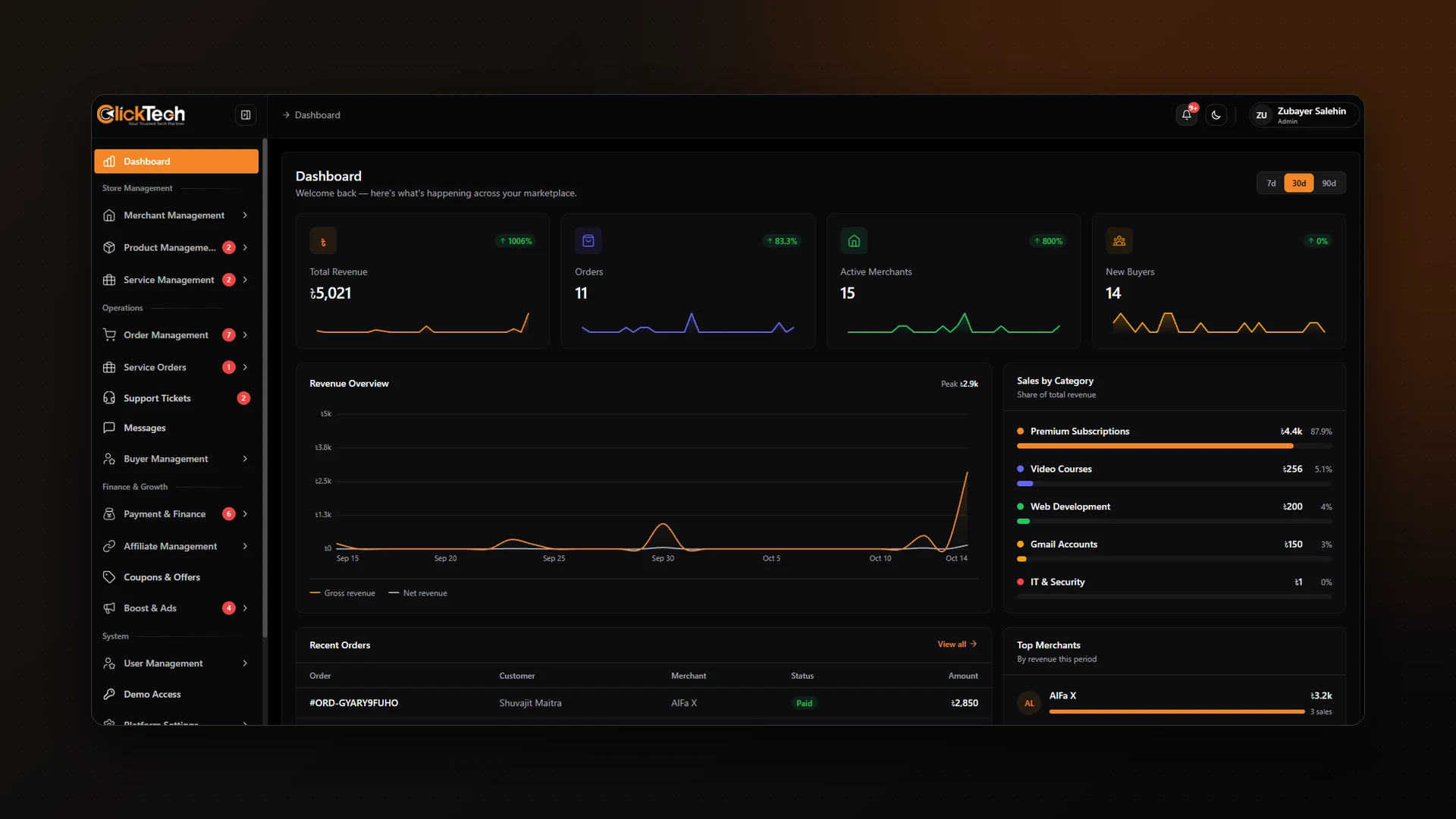The width and height of the screenshot is (1456, 819).
Task: Open Service Orders menu item
Action: [176, 367]
